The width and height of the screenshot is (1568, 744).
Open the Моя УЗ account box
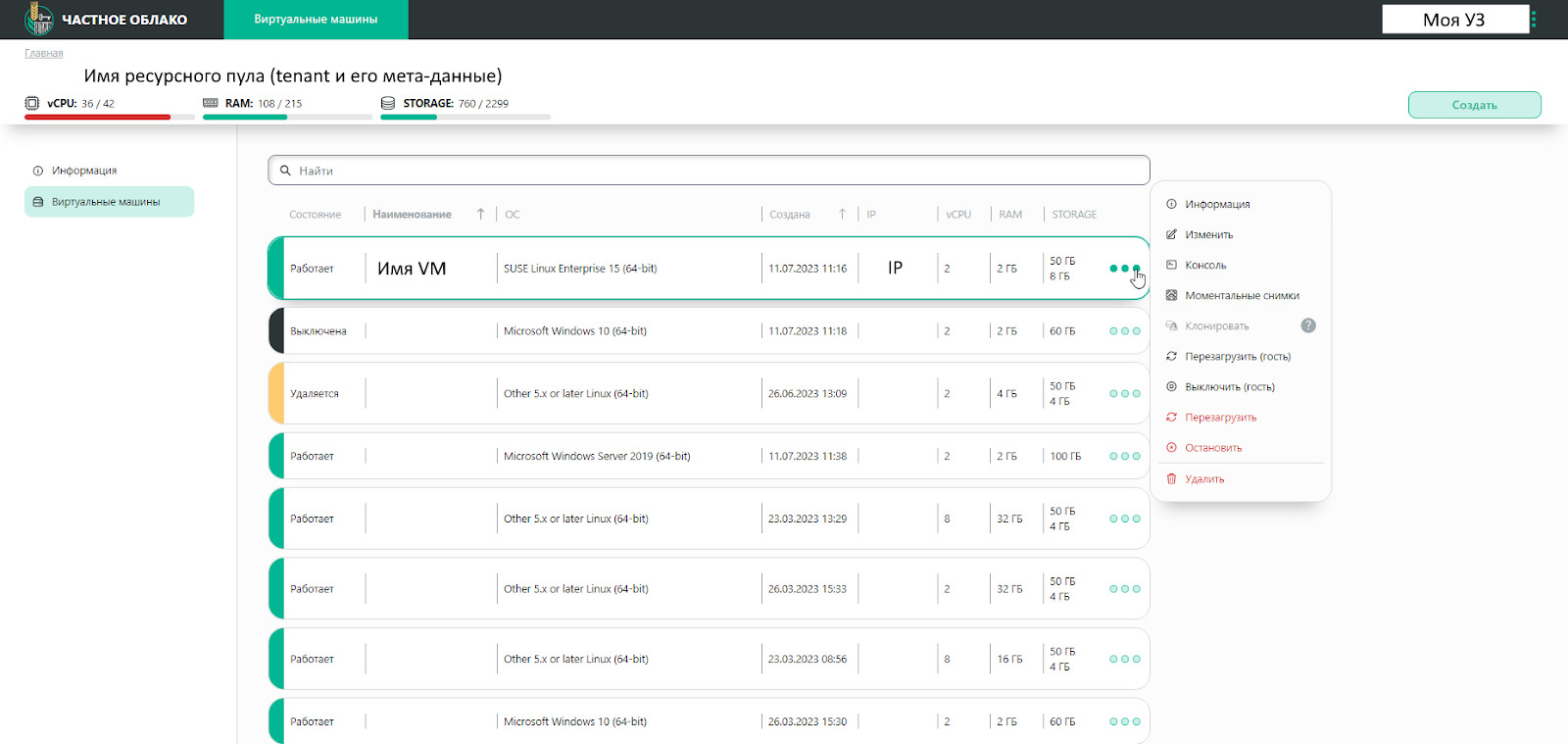tap(1455, 20)
